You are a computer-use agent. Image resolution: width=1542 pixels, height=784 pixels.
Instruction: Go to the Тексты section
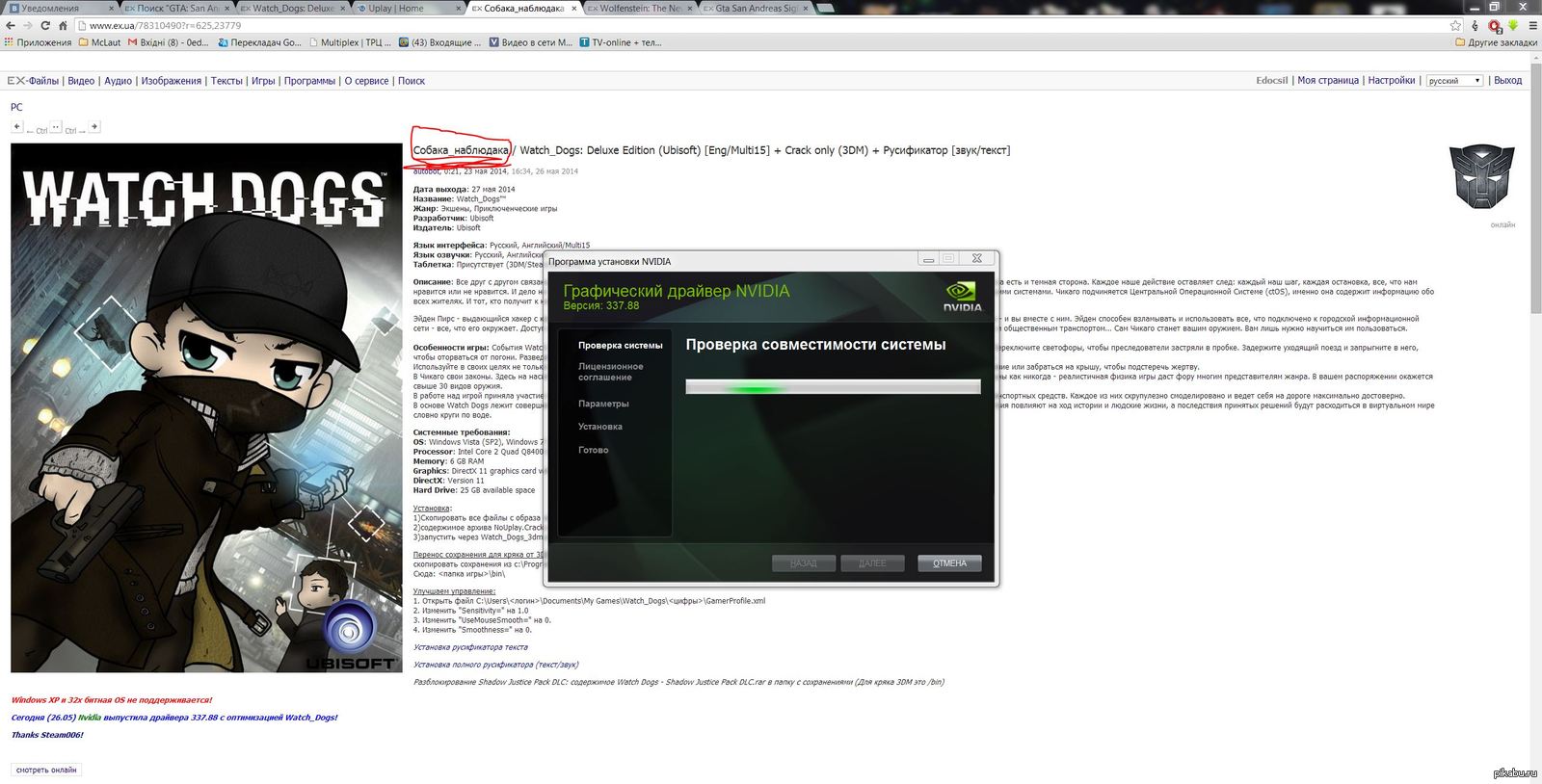226,81
